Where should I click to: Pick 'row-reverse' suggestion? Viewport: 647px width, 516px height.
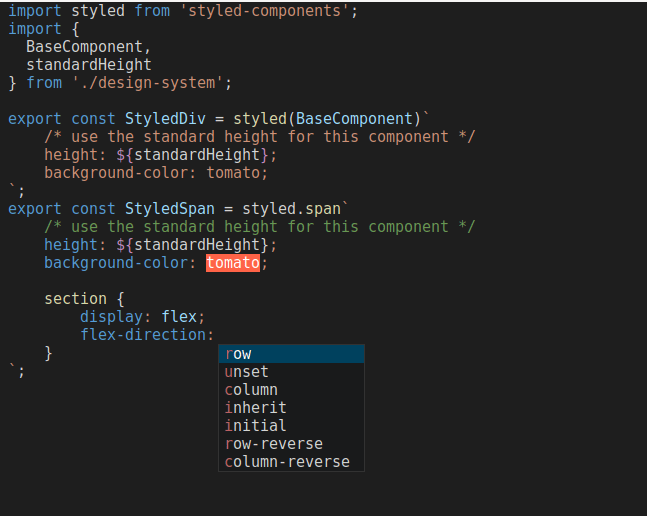tap(291, 444)
